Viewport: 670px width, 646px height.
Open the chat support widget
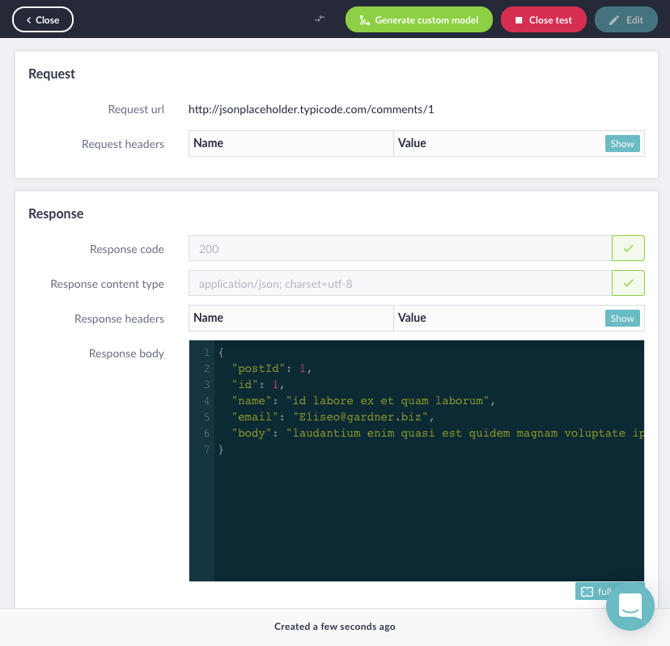pos(630,606)
